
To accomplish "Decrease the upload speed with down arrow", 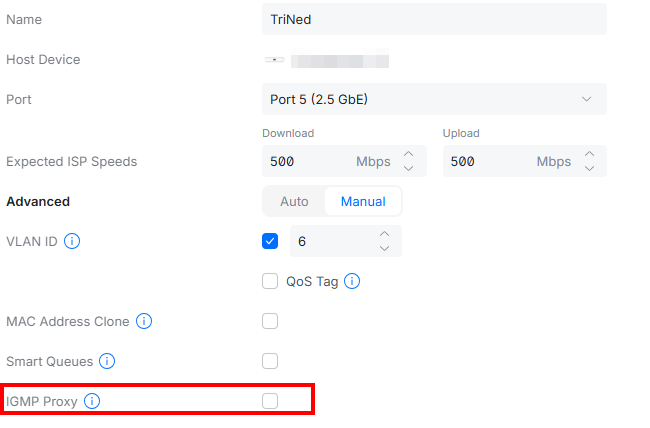I will 589,168.
